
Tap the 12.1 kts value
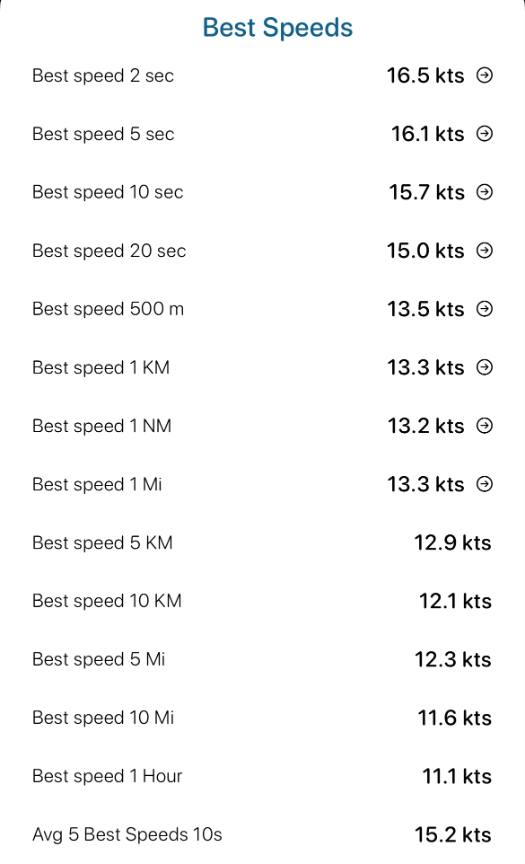455,601
